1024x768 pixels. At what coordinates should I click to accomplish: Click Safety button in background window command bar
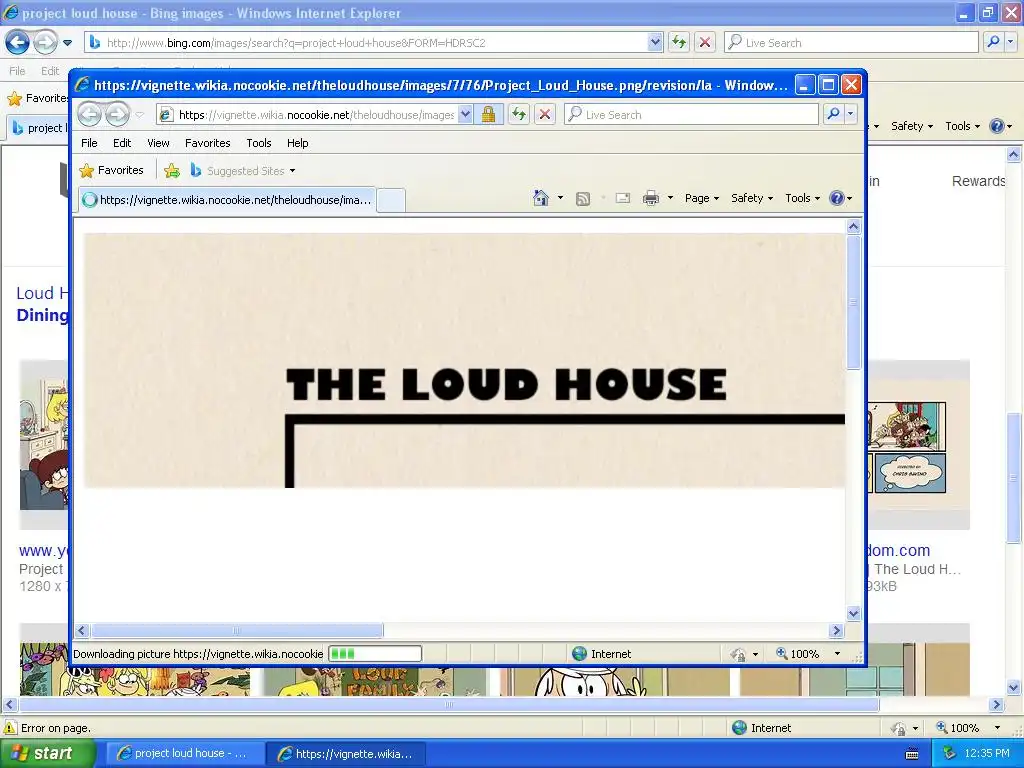click(x=912, y=126)
